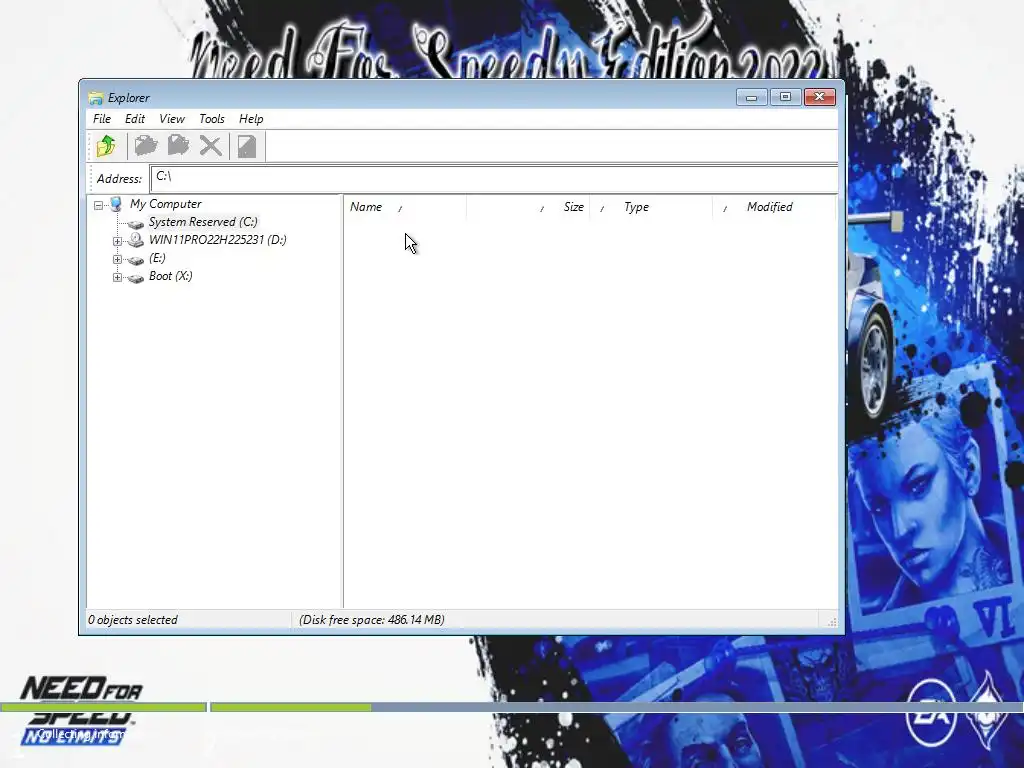Click the partly filled setup progress bar

[616, 707]
